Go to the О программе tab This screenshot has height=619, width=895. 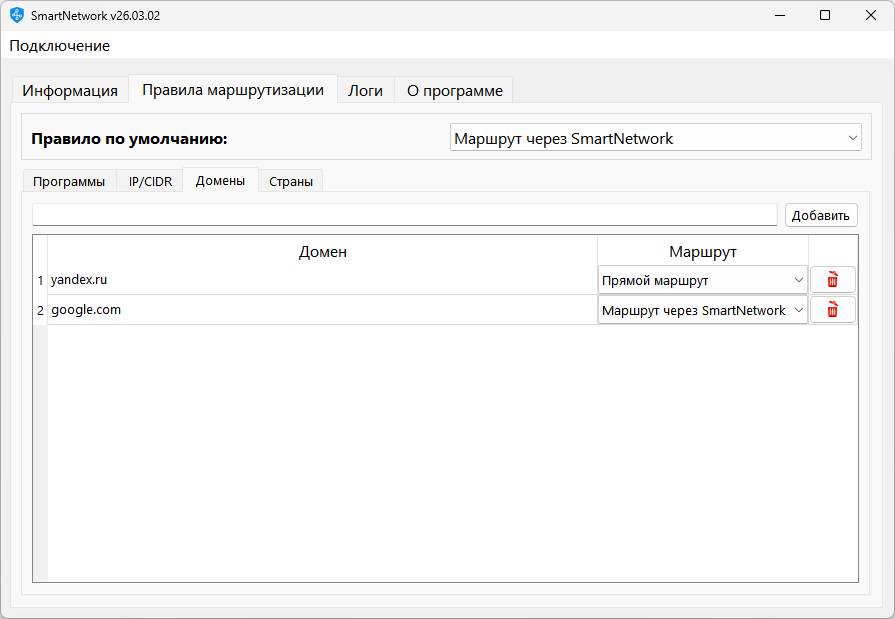pyautogui.click(x=454, y=90)
